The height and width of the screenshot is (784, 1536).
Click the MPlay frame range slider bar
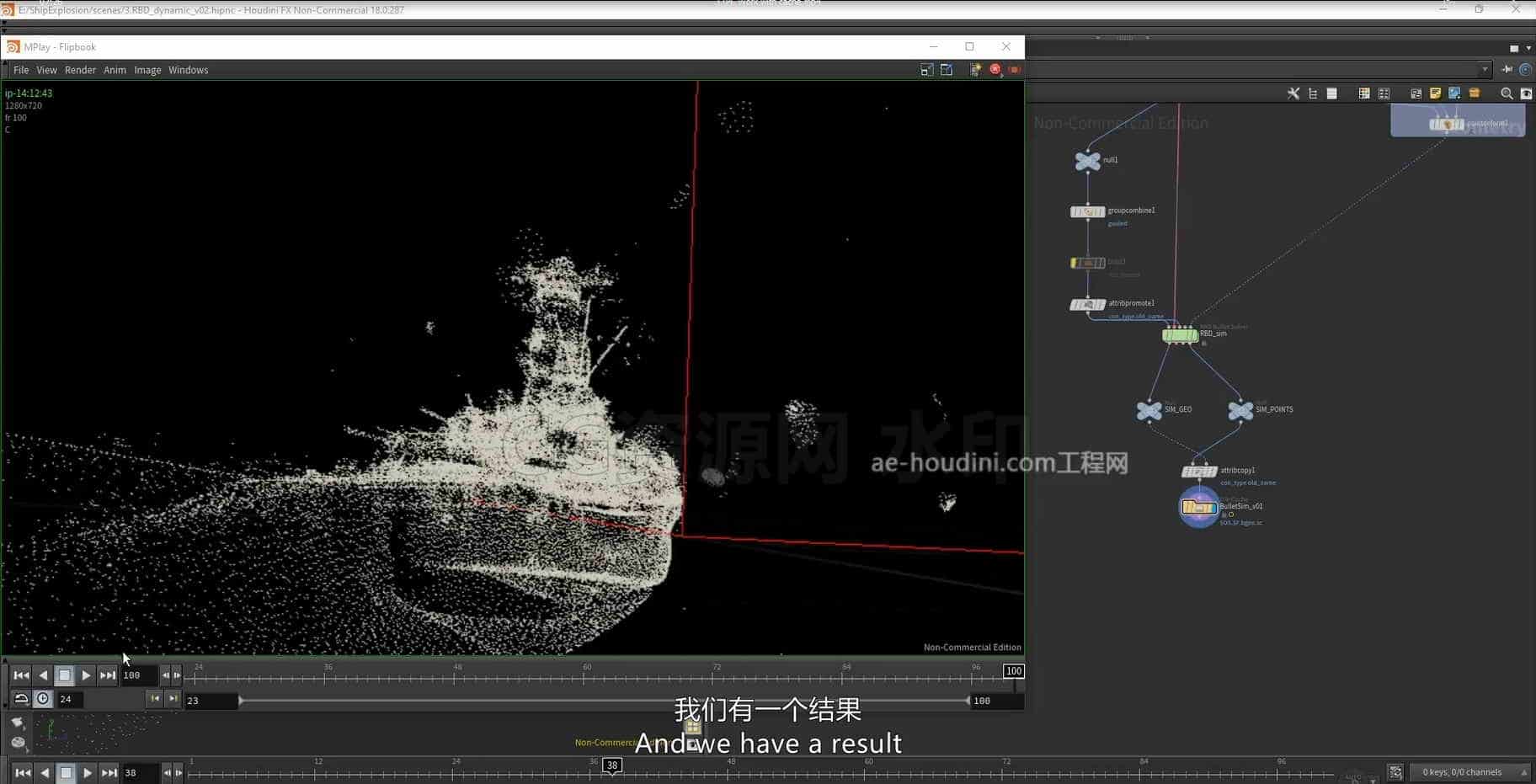coord(604,701)
